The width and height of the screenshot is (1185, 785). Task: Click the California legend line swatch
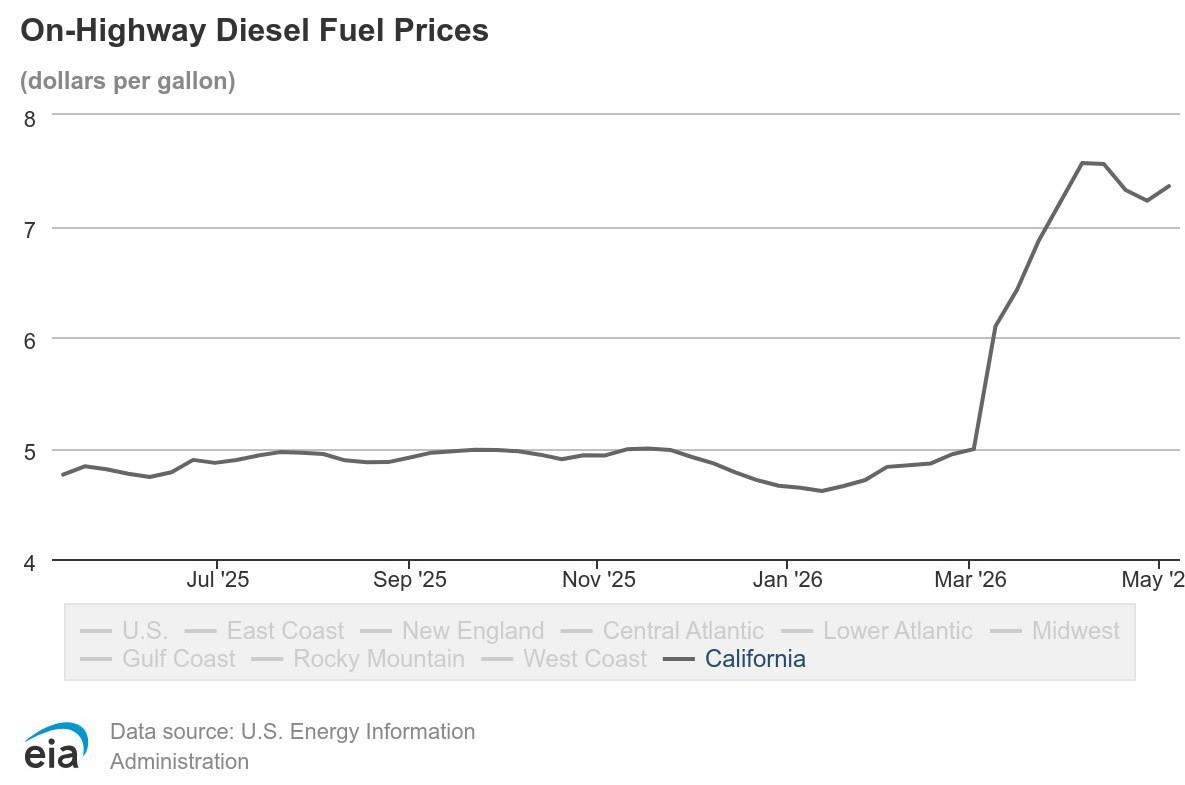pos(678,660)
